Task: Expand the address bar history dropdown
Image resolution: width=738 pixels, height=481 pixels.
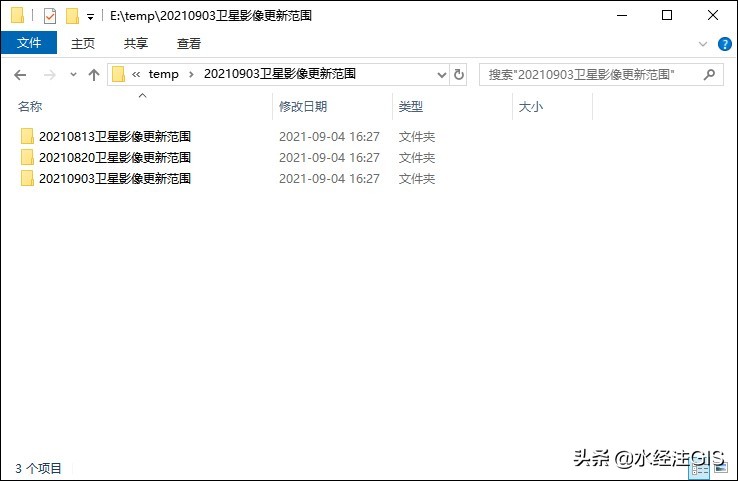Action: coord(441,74)
